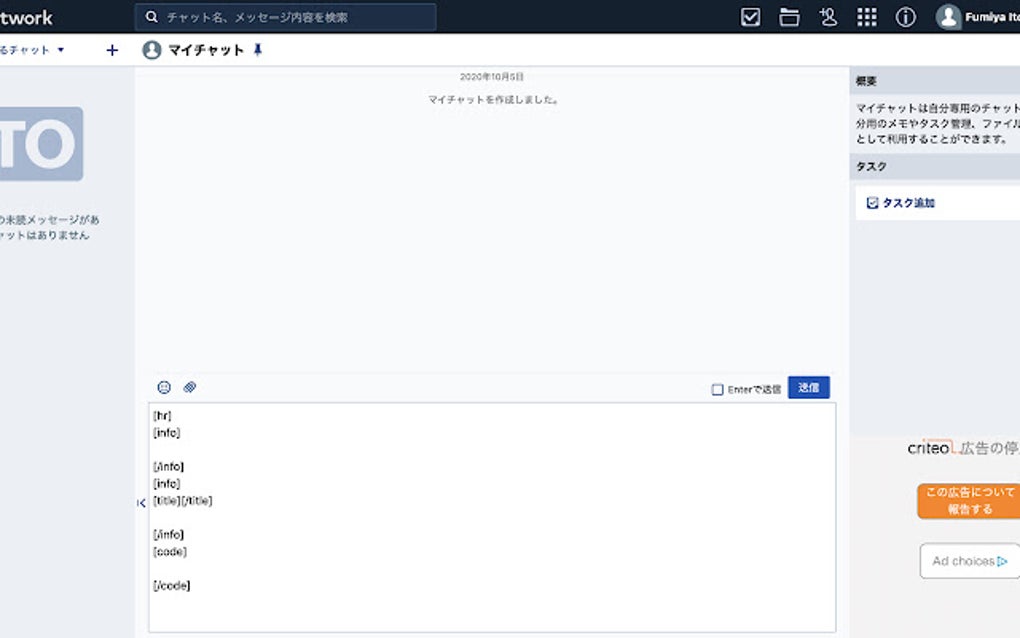Click the message search field
This screenshot has height=638, width=1020.
pyautogui.click(x=285, y=17)
